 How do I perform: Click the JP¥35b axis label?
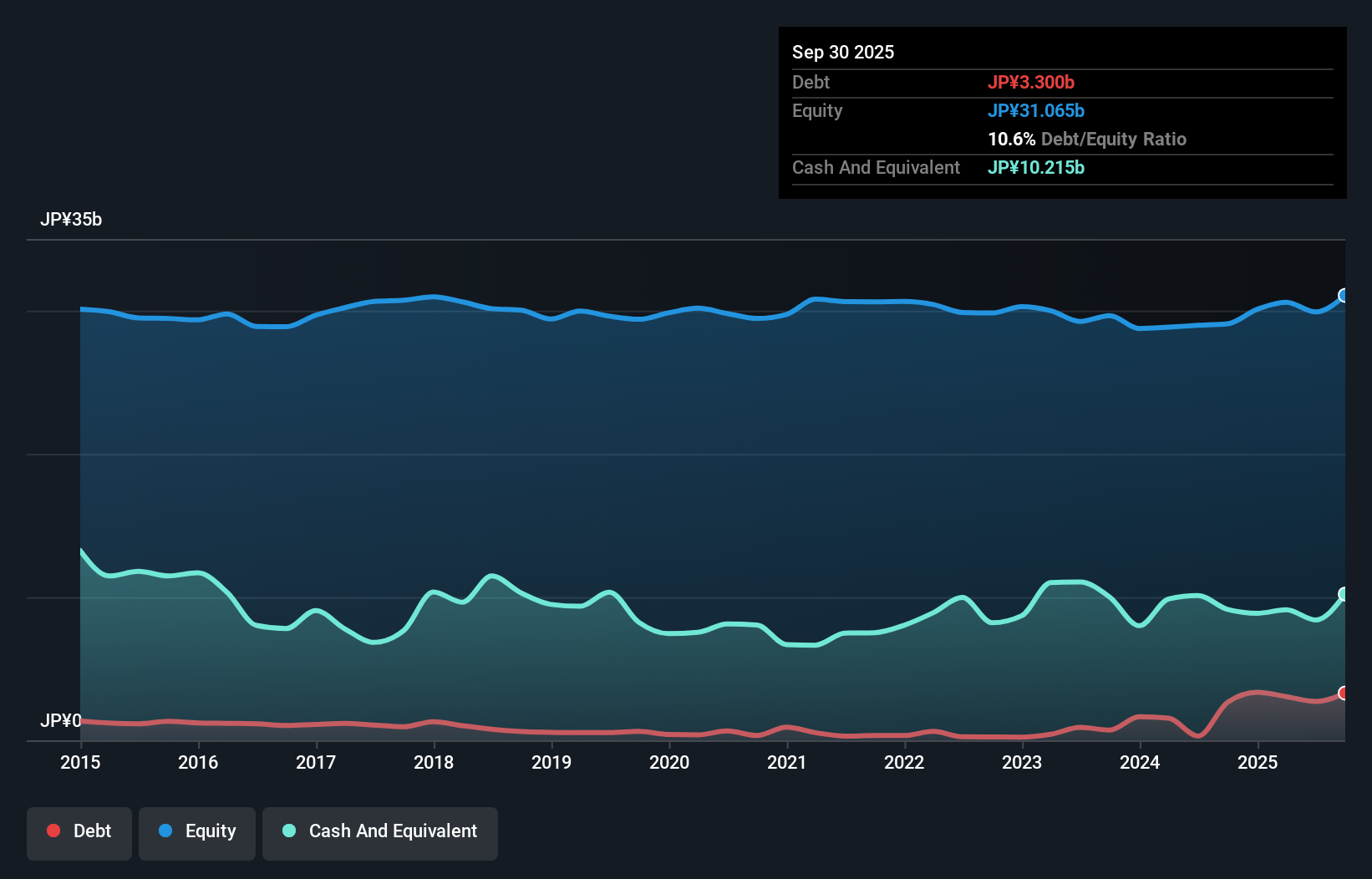(71, 220)
